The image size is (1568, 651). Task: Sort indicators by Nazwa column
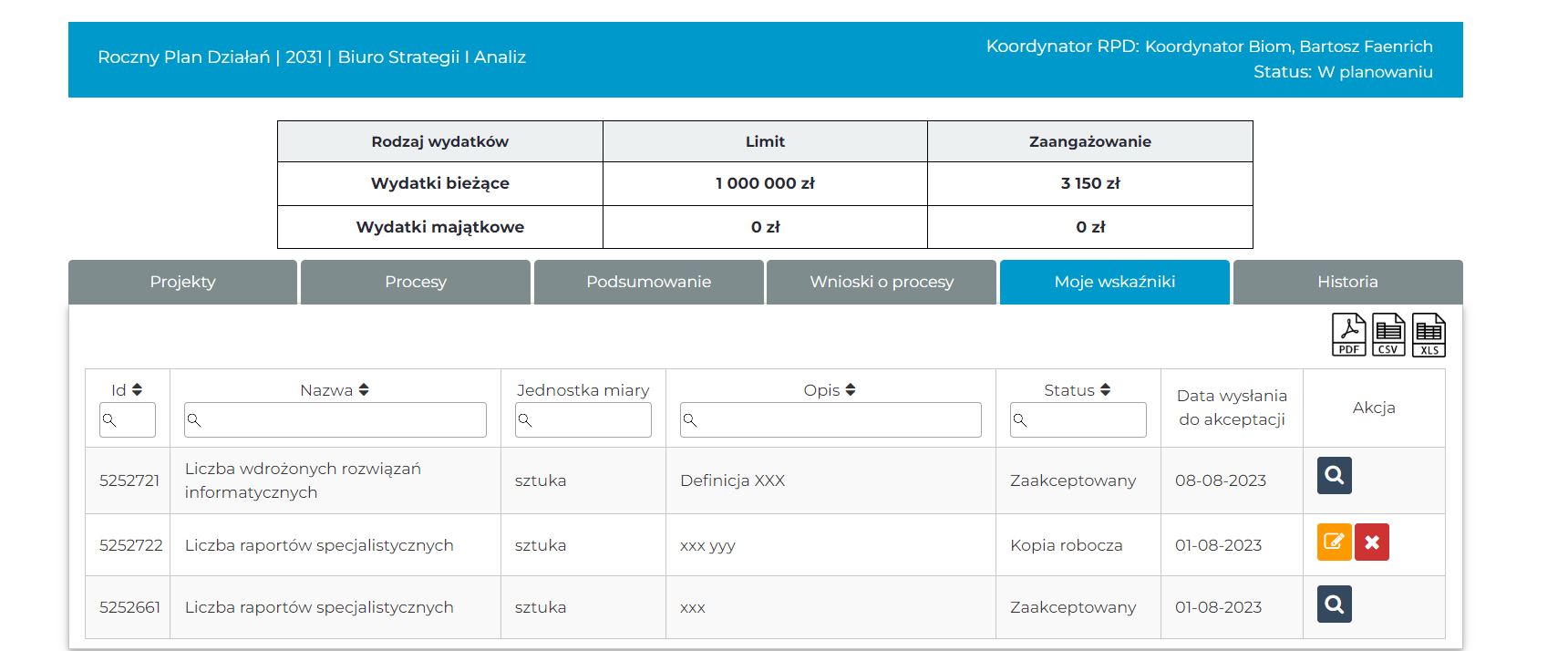pos(363,390)
